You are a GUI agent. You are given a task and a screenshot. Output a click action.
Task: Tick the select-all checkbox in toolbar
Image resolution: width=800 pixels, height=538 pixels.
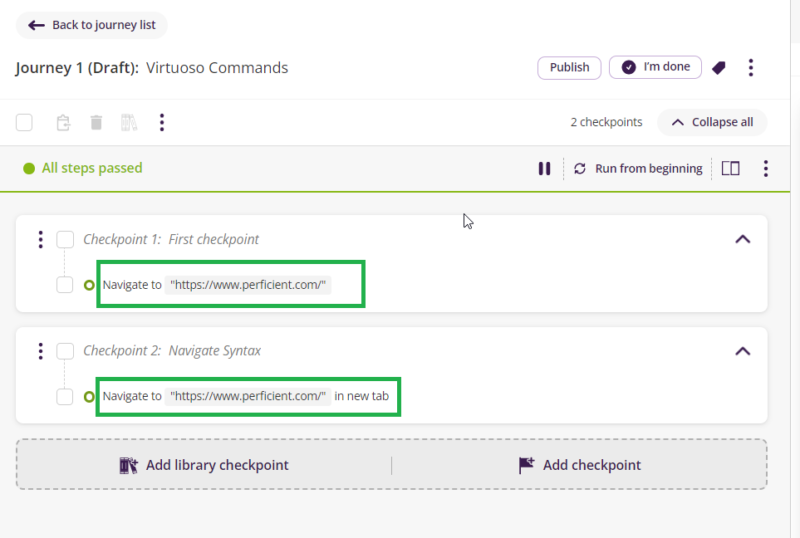coord(24,123)
